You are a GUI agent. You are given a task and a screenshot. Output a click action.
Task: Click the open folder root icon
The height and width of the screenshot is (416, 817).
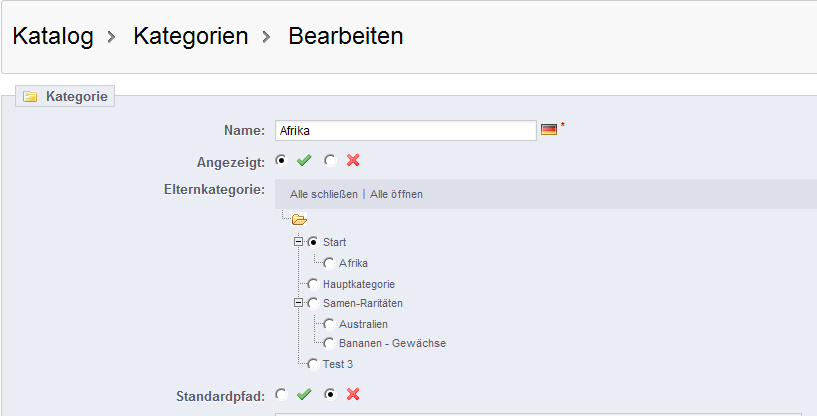point(299,219)
